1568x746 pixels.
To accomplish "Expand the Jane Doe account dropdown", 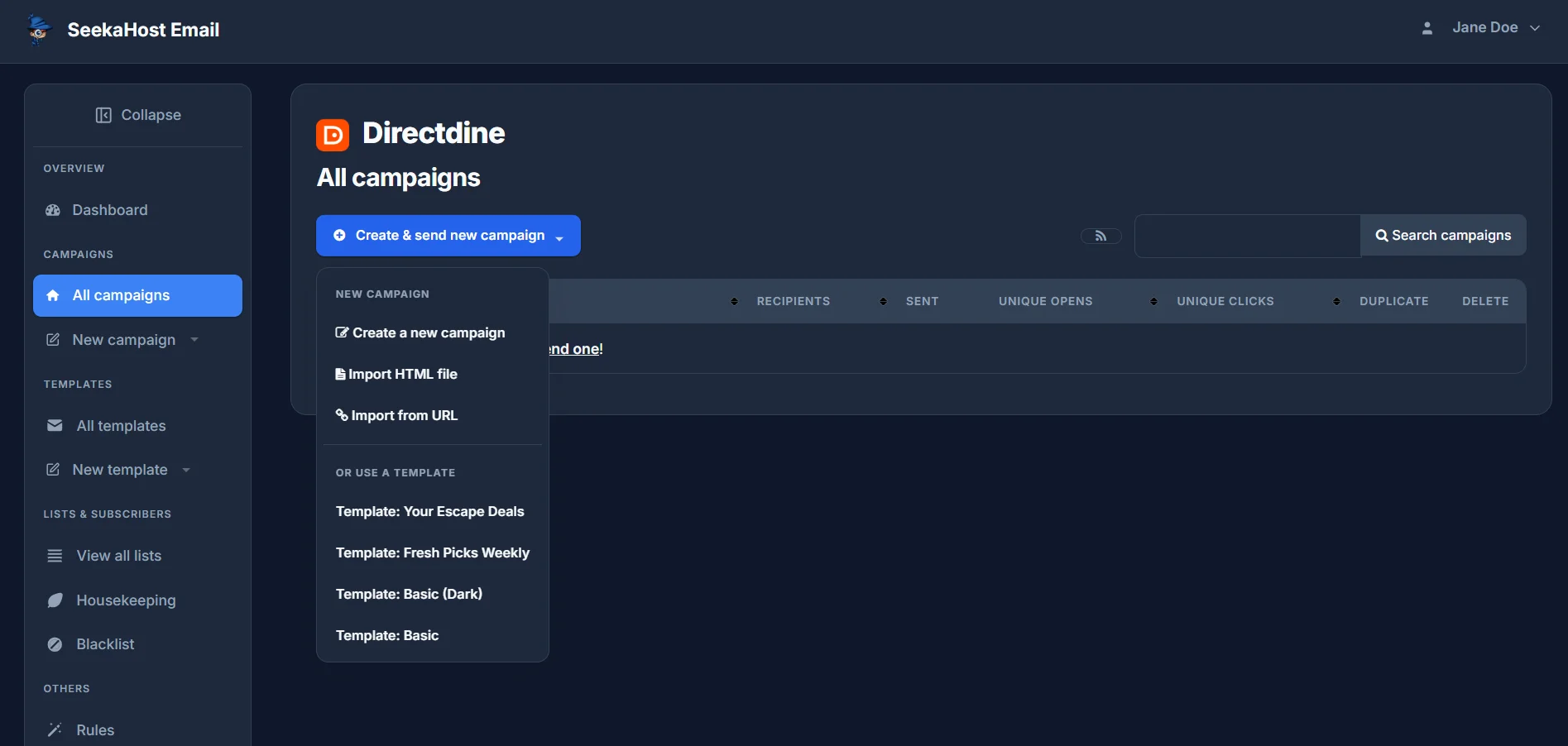I will click(x=1535, y=28).
